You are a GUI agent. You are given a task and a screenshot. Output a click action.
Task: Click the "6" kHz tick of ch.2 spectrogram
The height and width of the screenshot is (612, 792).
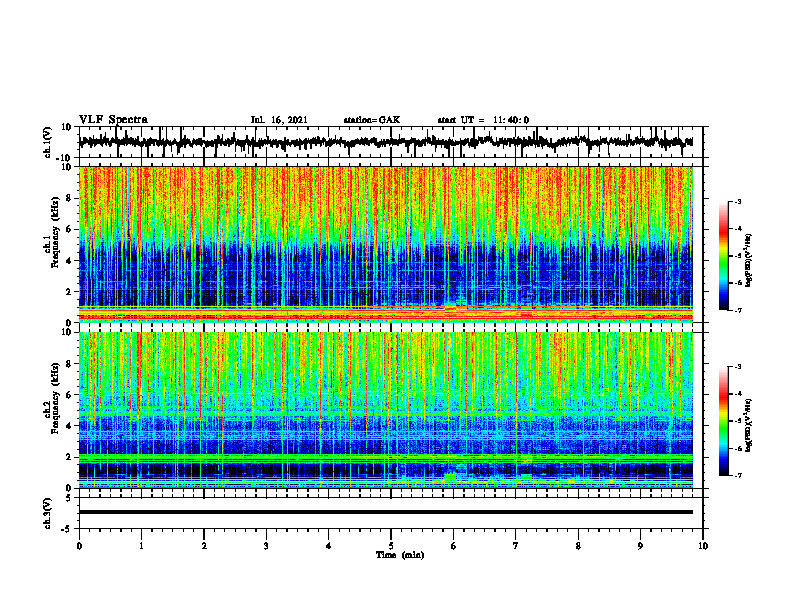pos(70,395)
